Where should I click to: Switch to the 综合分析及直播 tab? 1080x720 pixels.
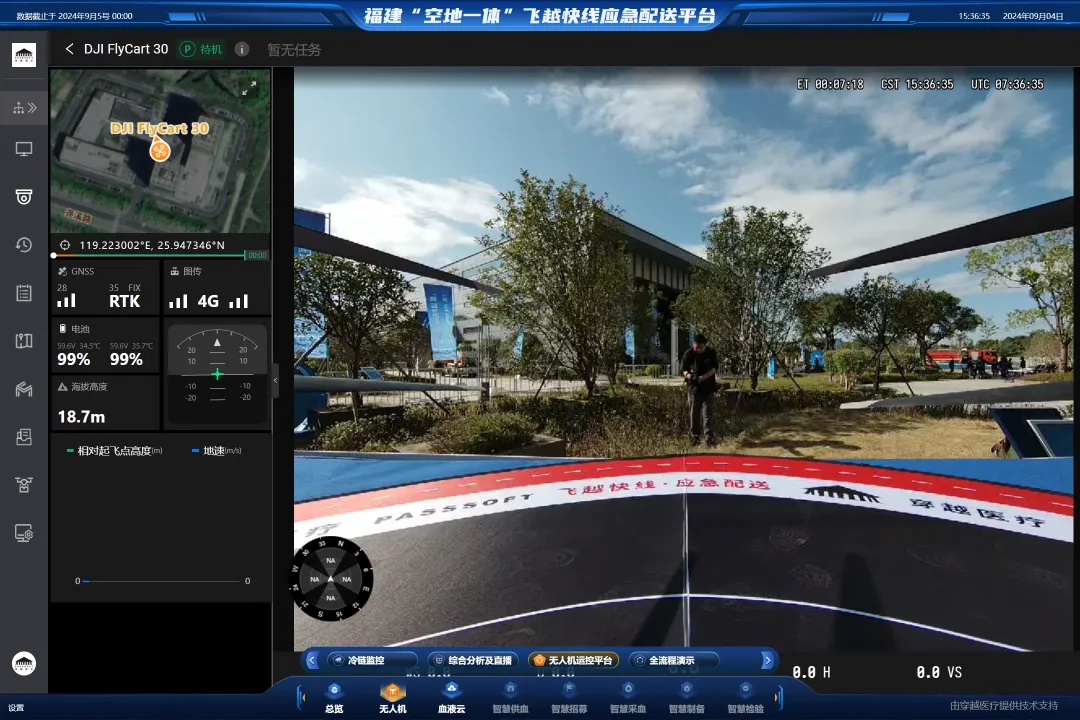pyautogui.click(x=472, y=660)
